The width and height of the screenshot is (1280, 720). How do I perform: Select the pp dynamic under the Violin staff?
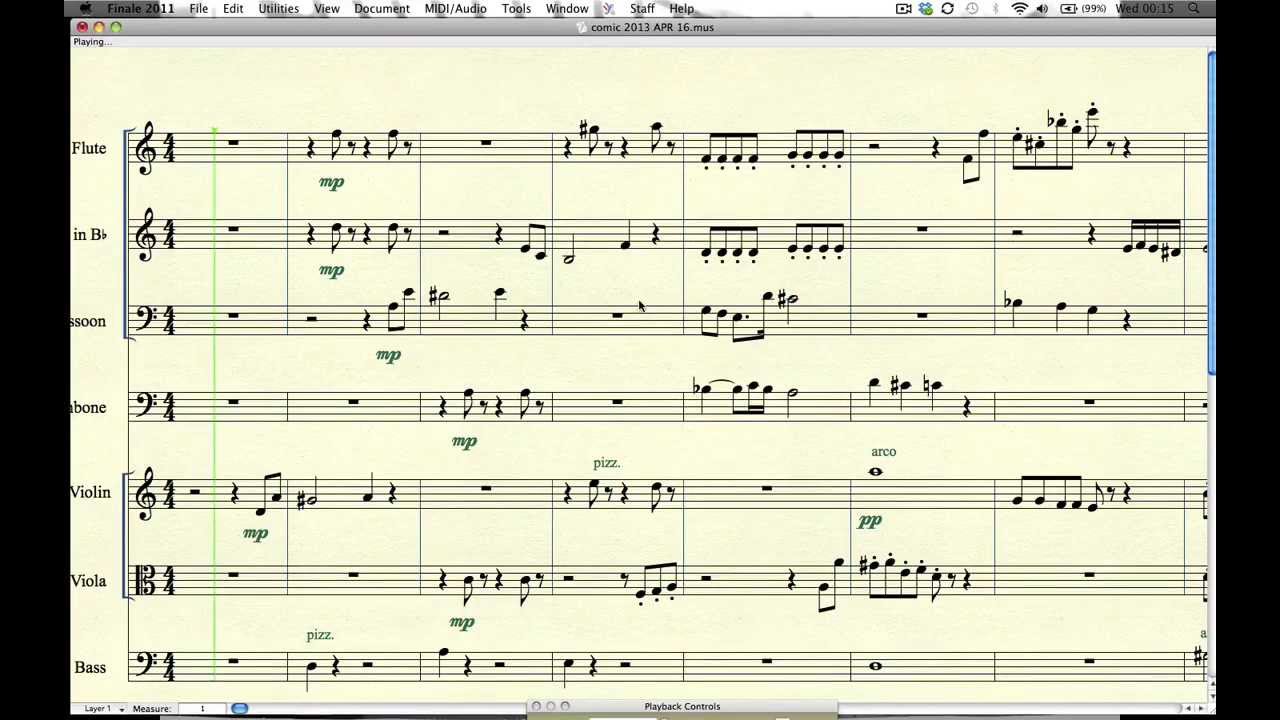point(870,521)
